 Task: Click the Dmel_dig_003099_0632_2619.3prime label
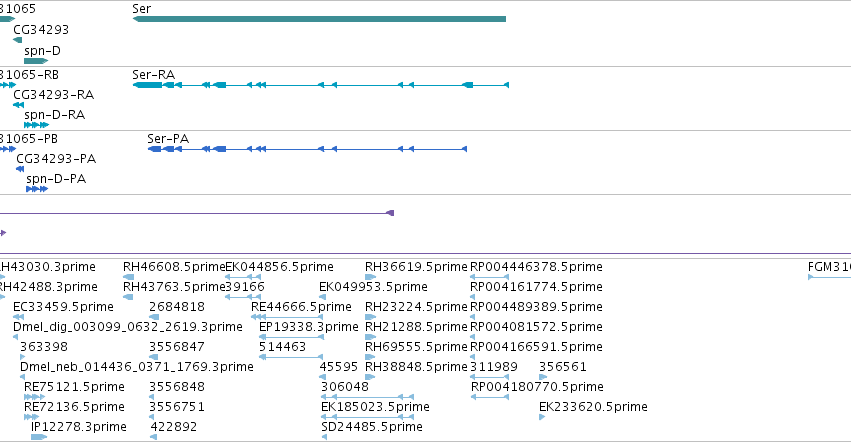[x=128, y=326]
